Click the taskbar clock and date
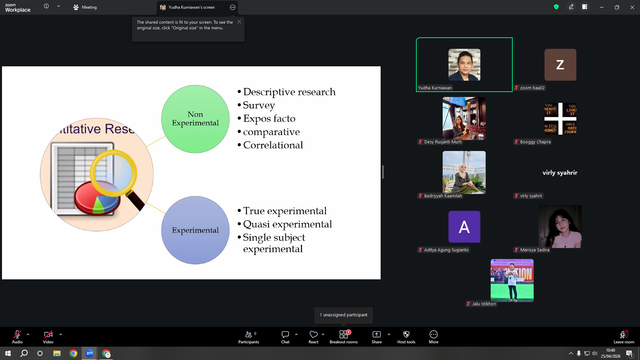Viewport: 640px width, 360px height. pos(610,353)
